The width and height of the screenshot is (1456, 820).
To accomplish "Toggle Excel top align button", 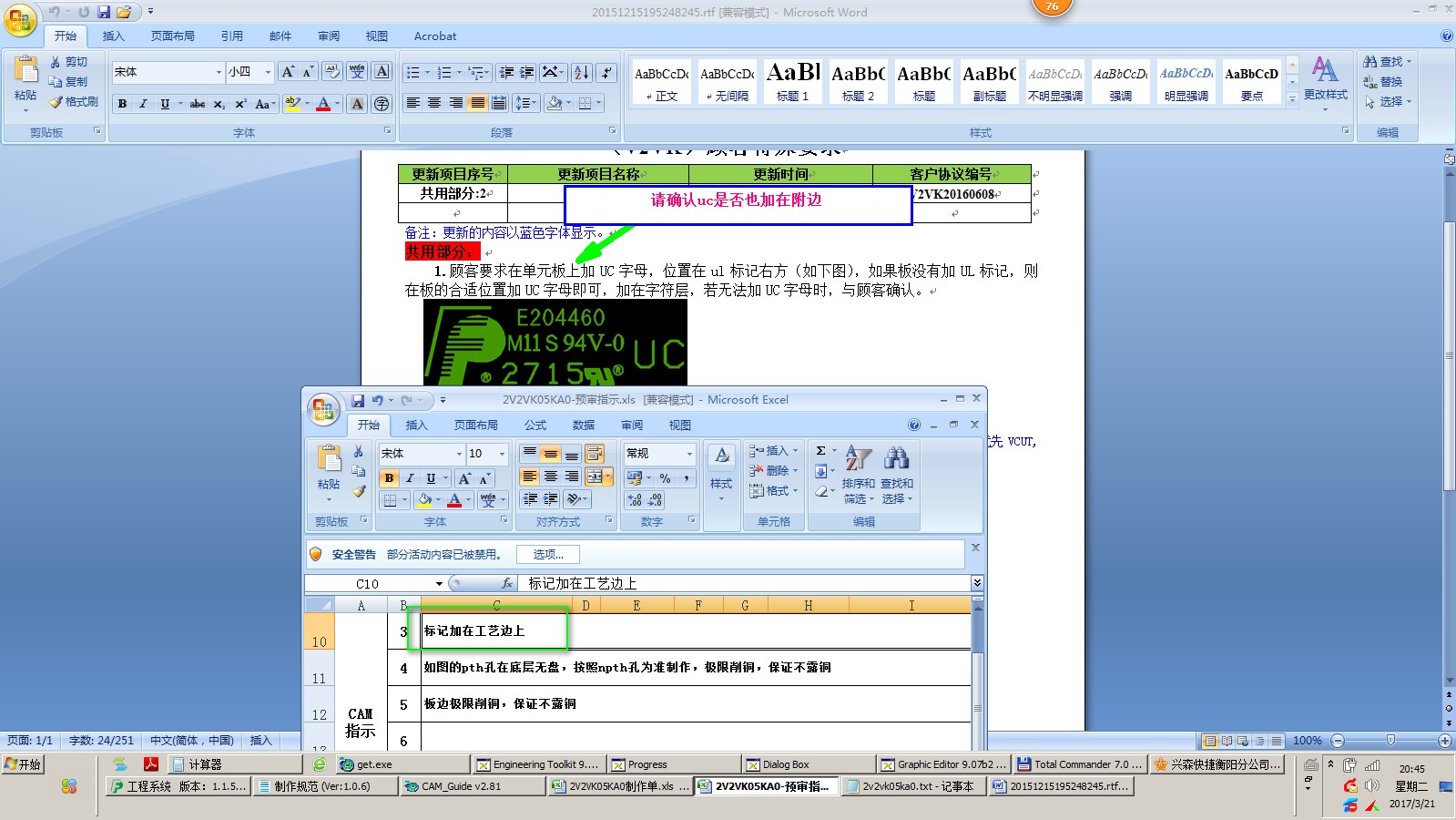I will pyautogui.click(x=530, y=454).
